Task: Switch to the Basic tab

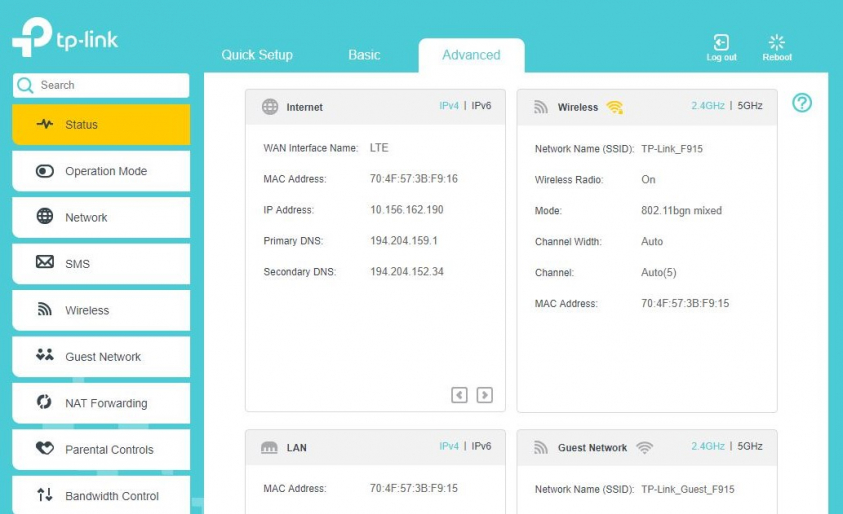Action: click(364, 55)
